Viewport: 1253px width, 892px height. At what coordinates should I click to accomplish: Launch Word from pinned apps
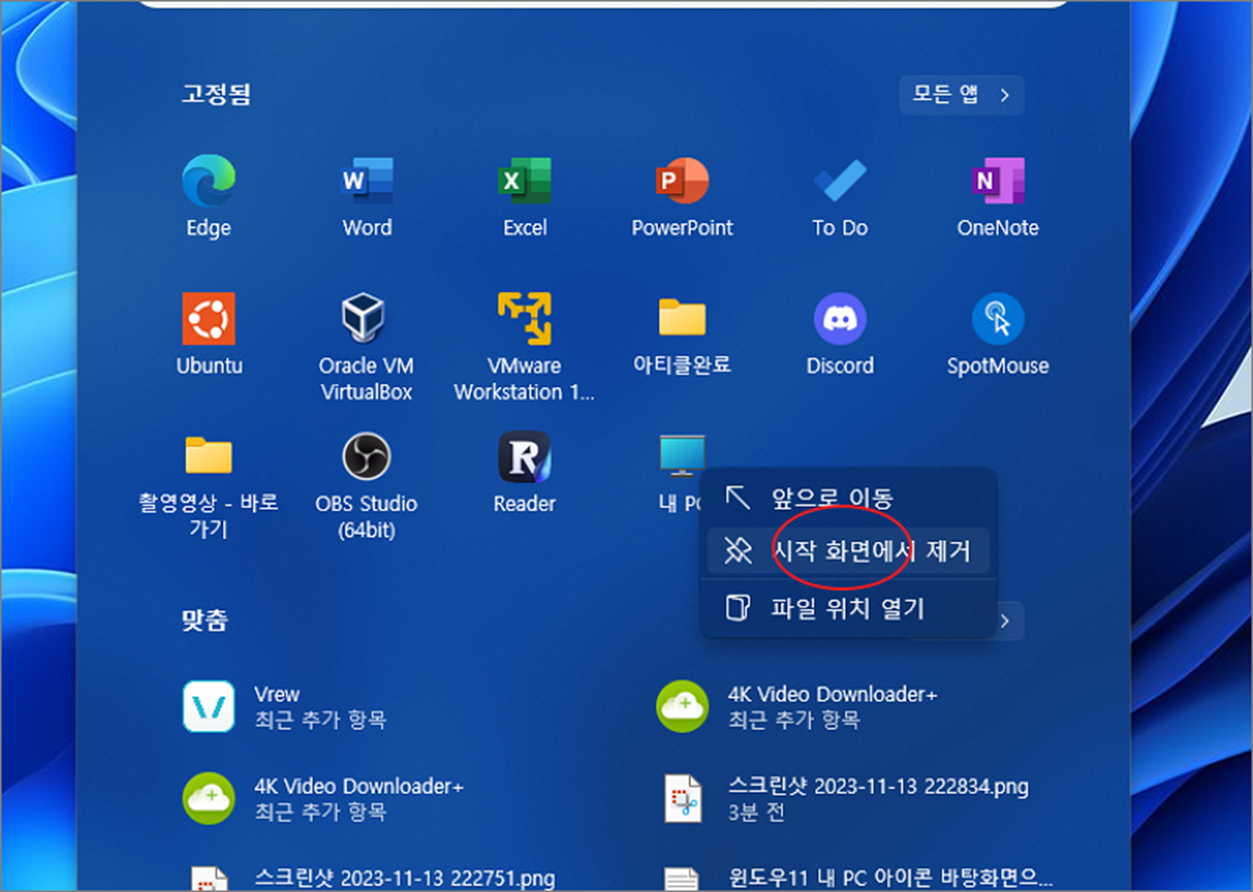pos(366,182)
